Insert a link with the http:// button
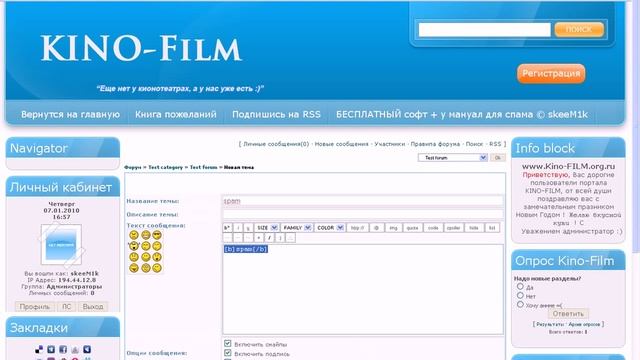The height and width of the screenshot is (360, 640). tap(358, 228)
